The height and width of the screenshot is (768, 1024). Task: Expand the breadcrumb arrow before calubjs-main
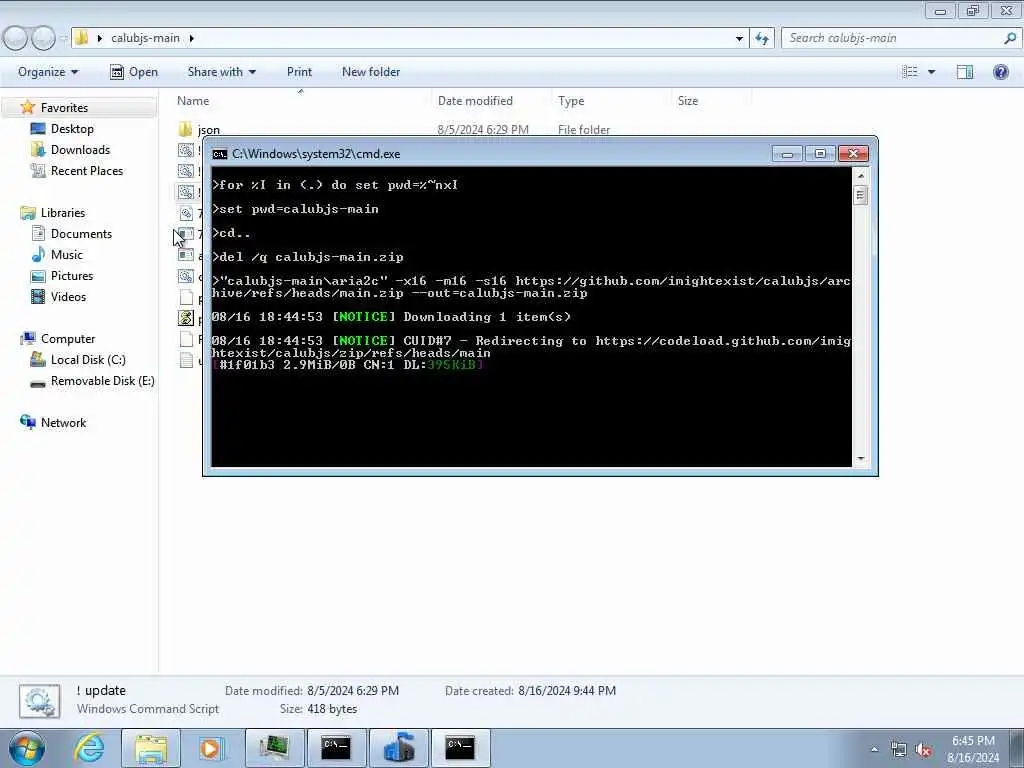tap(99, 39)
